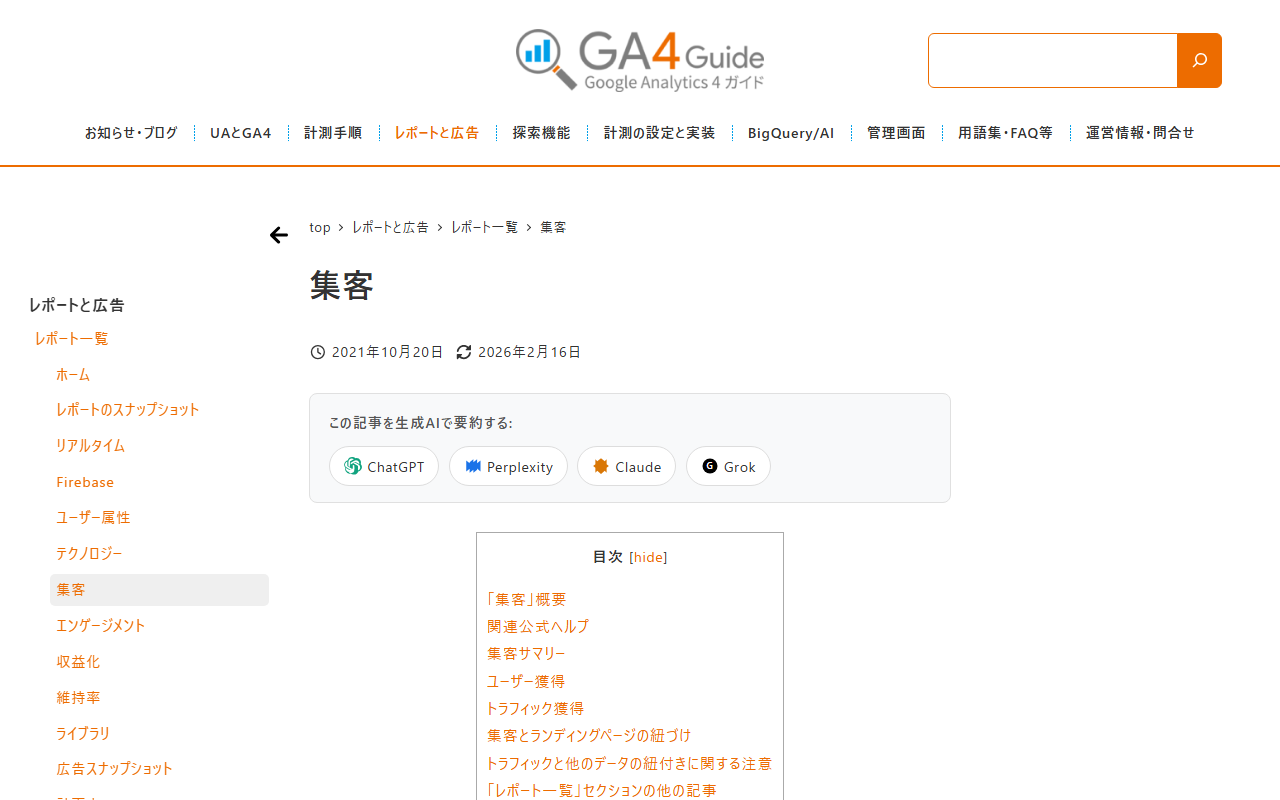Click the updated date 2026年2月16日
This screenshot has width=1280, height=800.
coord(529,352)
